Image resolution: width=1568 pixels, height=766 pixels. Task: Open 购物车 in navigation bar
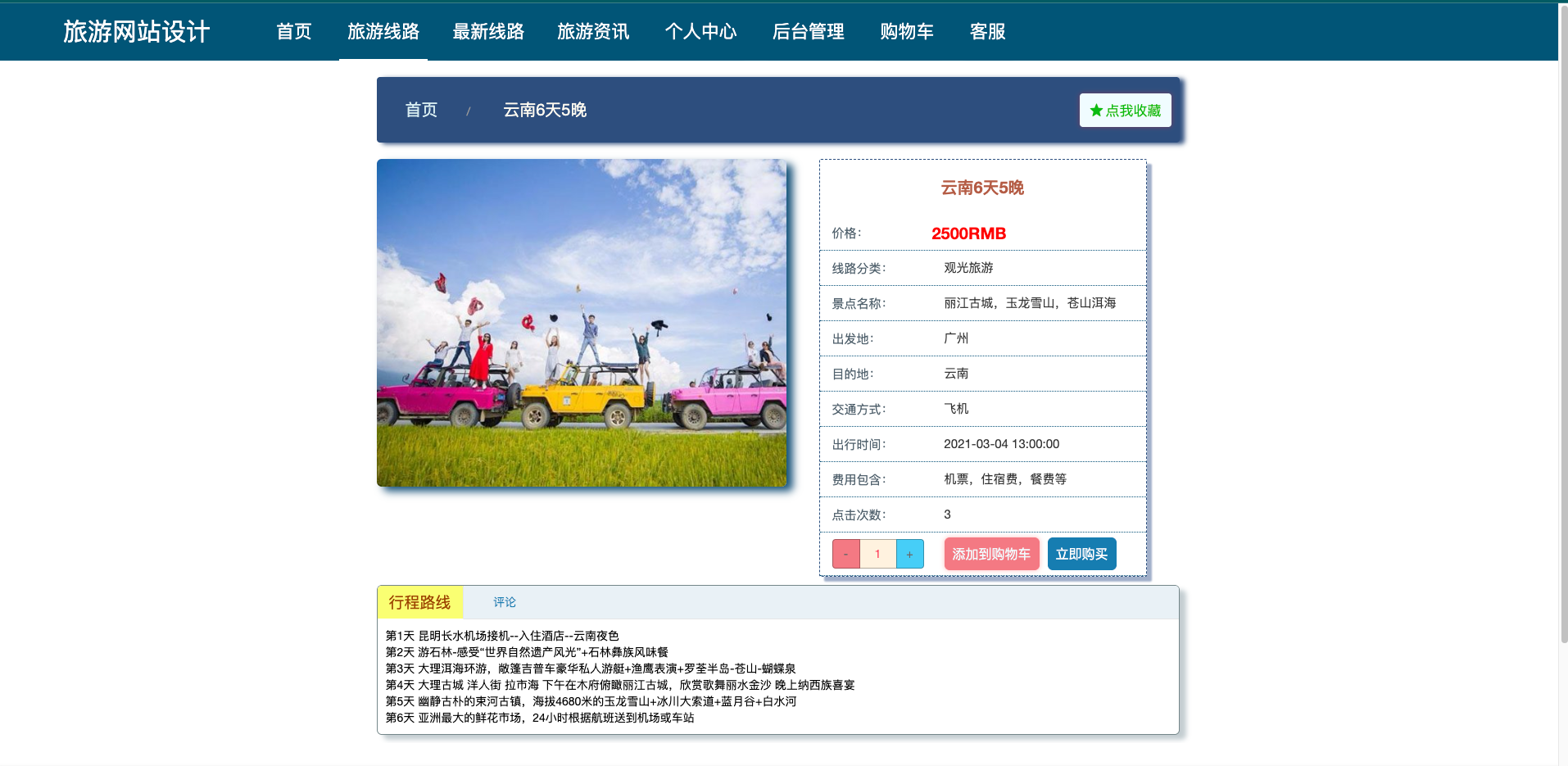(x=907, y=31)
